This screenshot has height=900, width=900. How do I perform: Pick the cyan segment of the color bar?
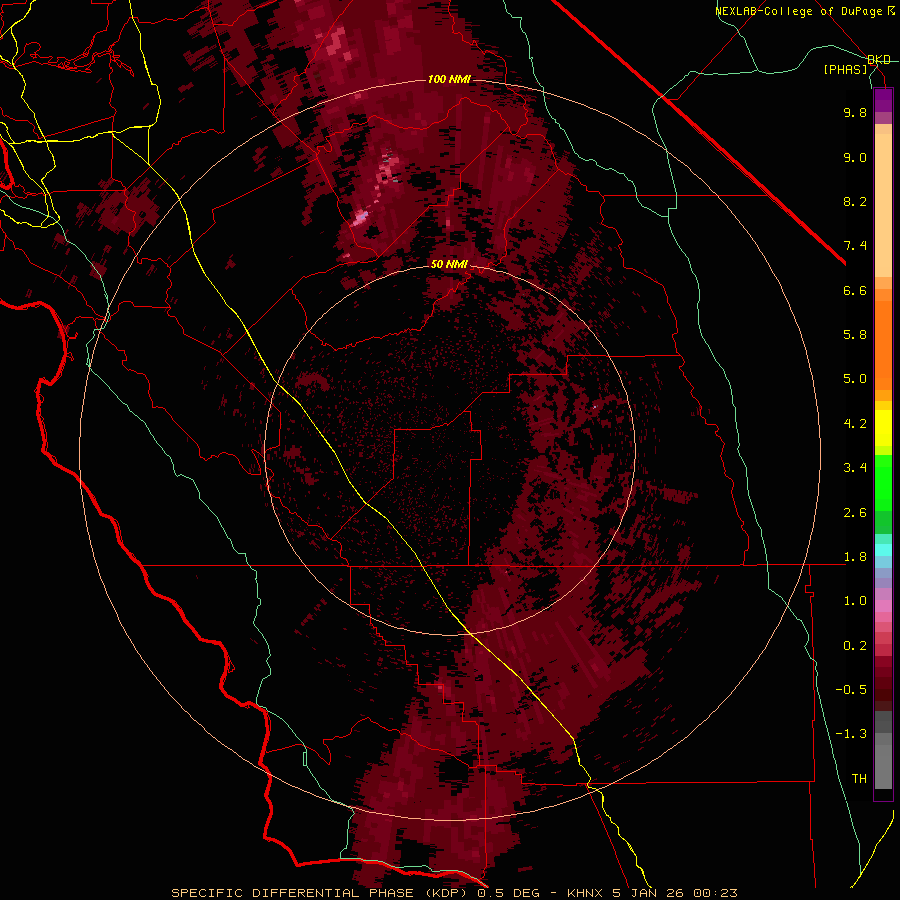[x=883, y=550]
